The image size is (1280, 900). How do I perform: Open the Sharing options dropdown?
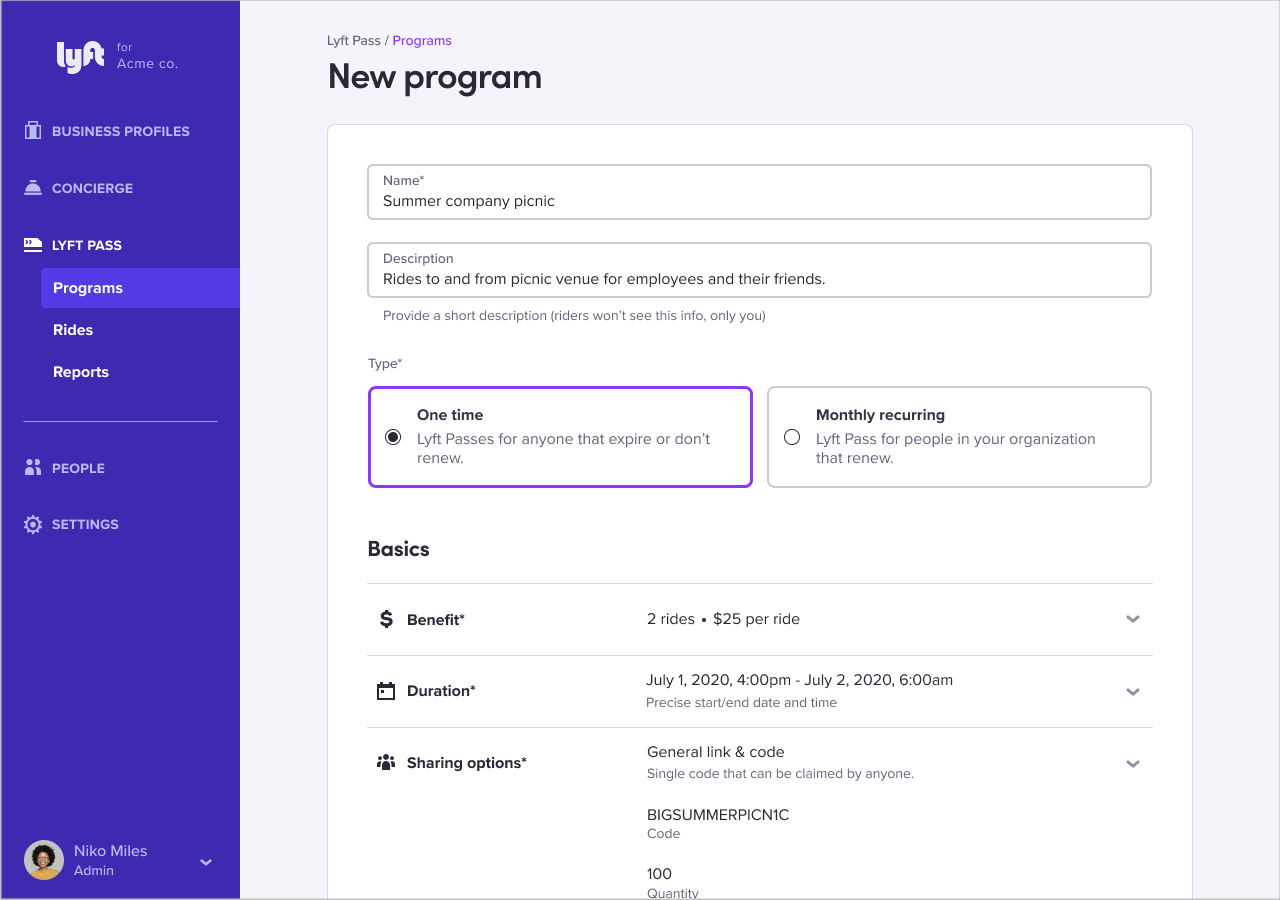click(x=1133, y=762)
